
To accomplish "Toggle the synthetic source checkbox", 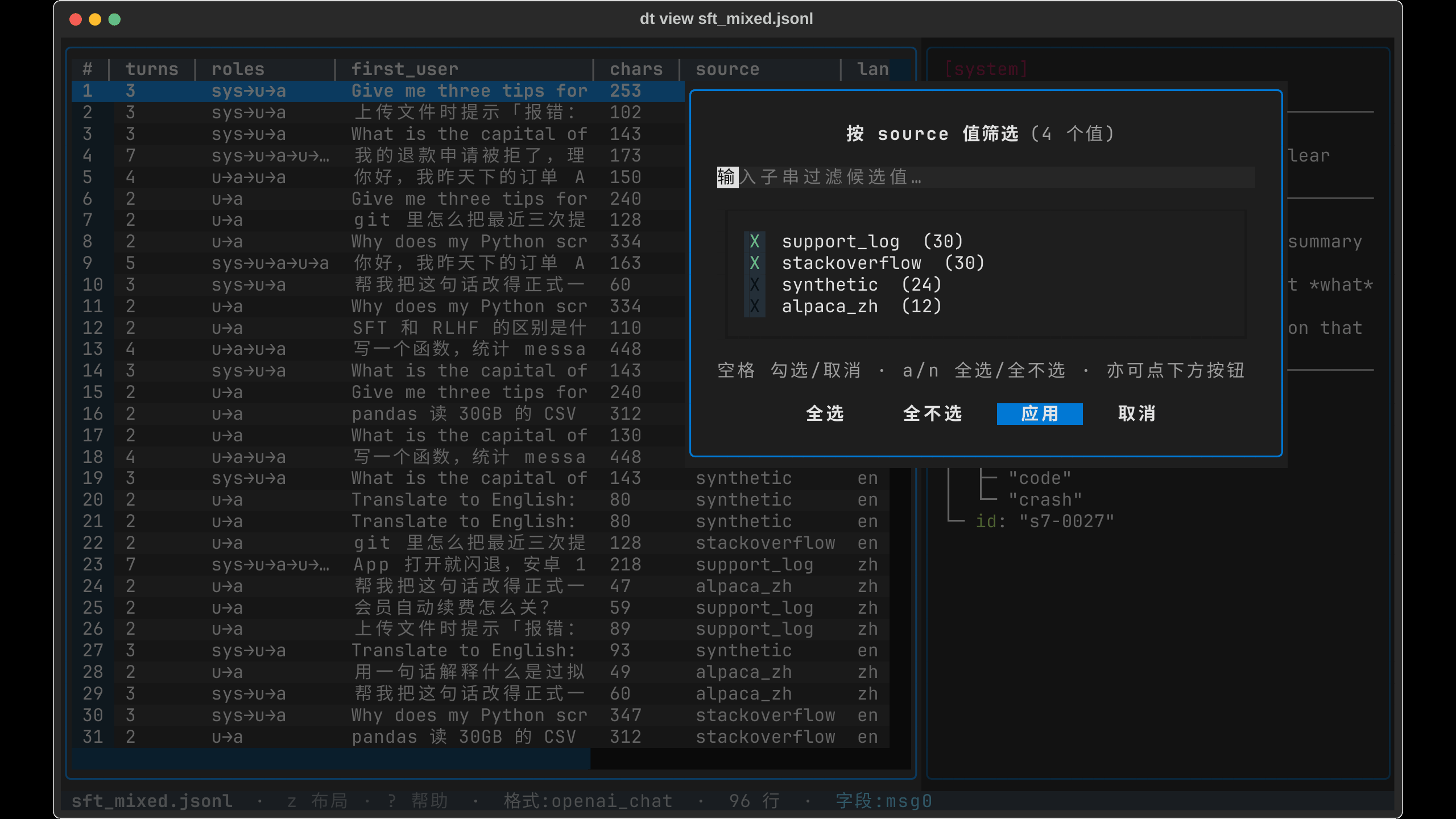I will [x=754, y=284].
